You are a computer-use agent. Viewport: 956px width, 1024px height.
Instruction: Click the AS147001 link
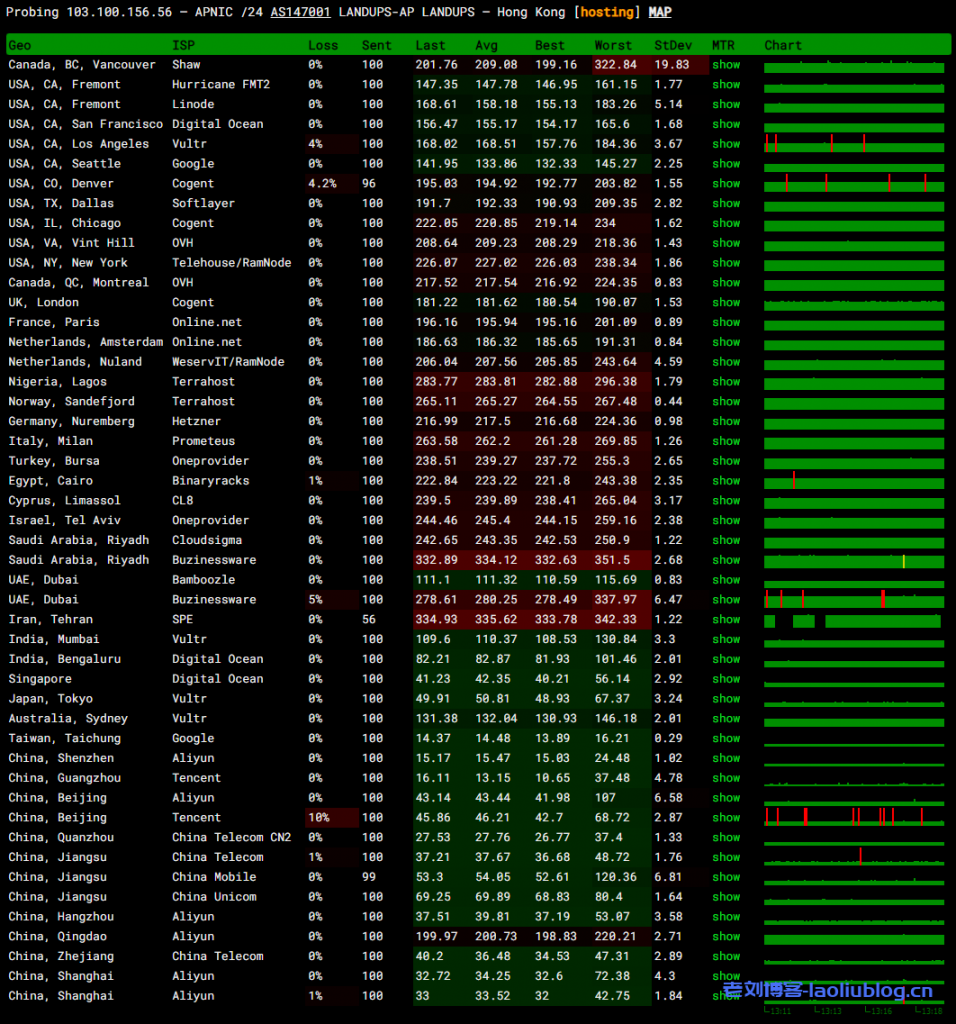click(301, 12)
